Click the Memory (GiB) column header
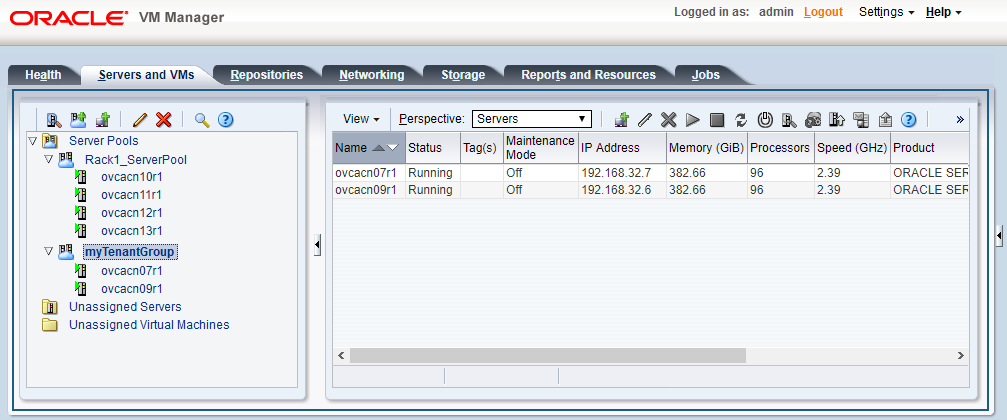Image resolution: width=1007 pixels, height=420 pixels. [x=706, y=148]
